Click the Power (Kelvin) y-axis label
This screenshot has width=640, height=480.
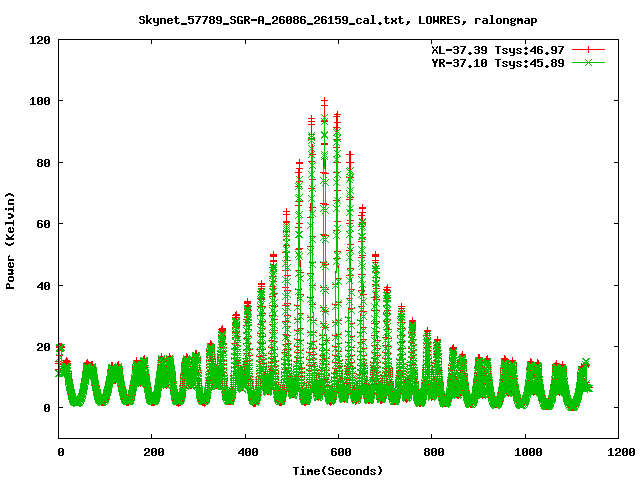coord(10,241)
